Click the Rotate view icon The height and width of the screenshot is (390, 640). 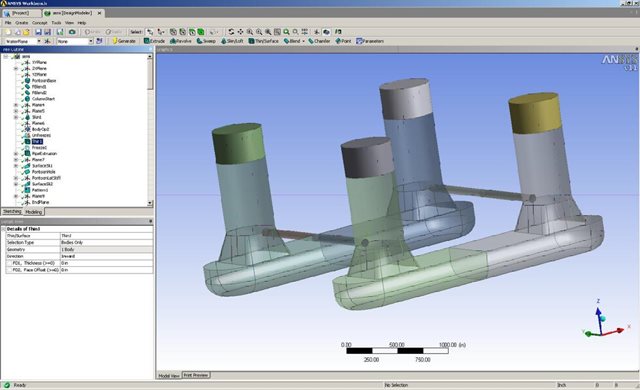pos(231,32)
